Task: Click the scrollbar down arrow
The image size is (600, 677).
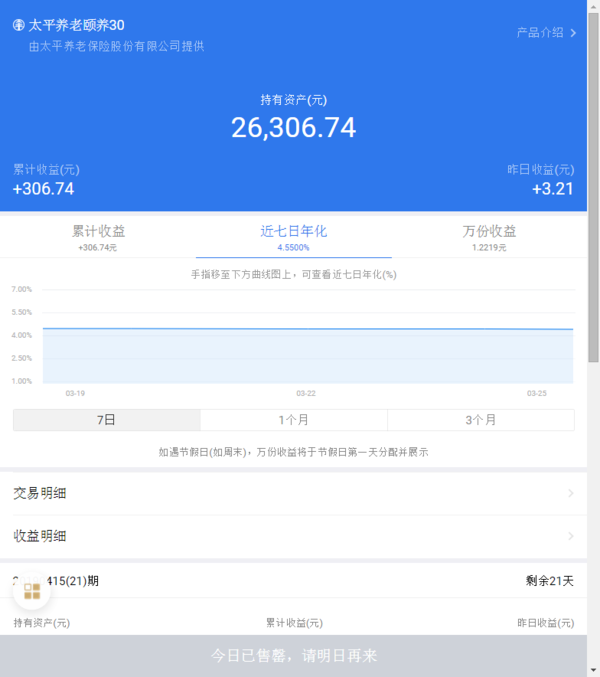Action: [594, 671]
